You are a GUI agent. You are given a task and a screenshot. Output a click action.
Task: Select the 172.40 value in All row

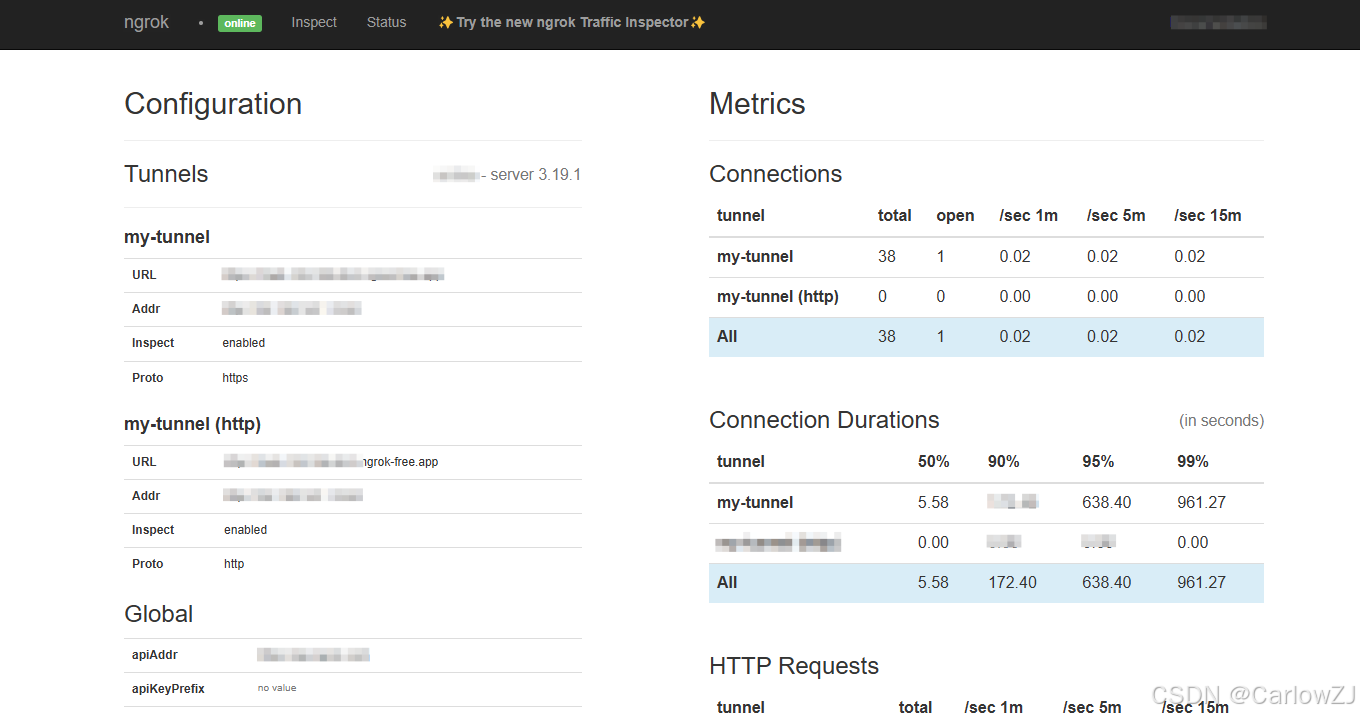pos(1012,583)
